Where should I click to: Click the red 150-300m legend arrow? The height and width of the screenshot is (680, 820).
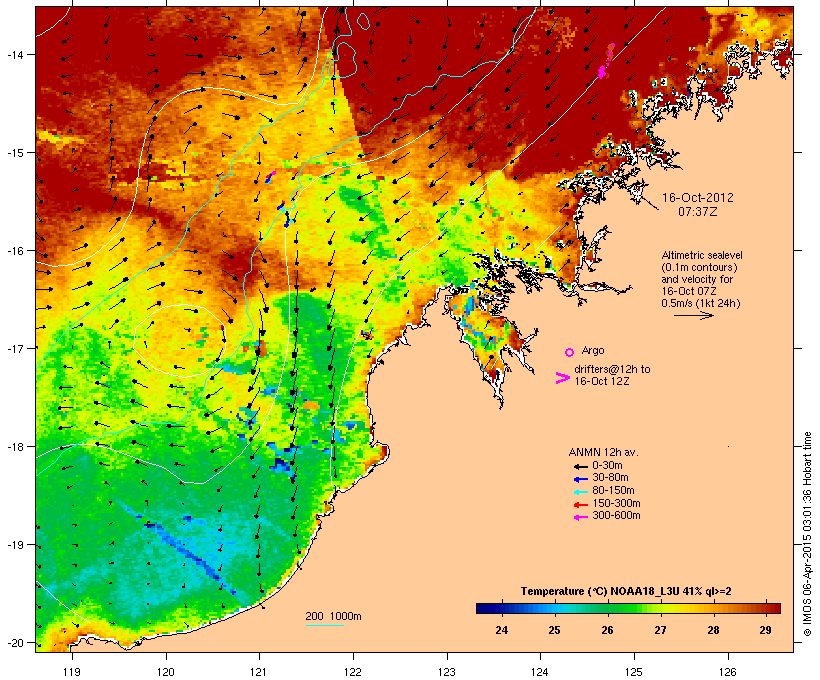580,504
